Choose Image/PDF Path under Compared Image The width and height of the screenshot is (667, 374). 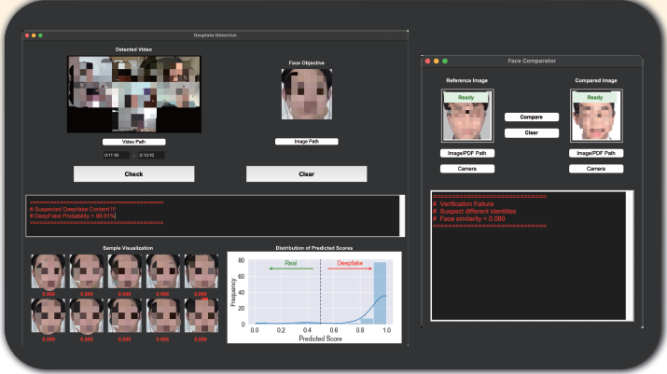pyautogui.click(x=596, y=153)
